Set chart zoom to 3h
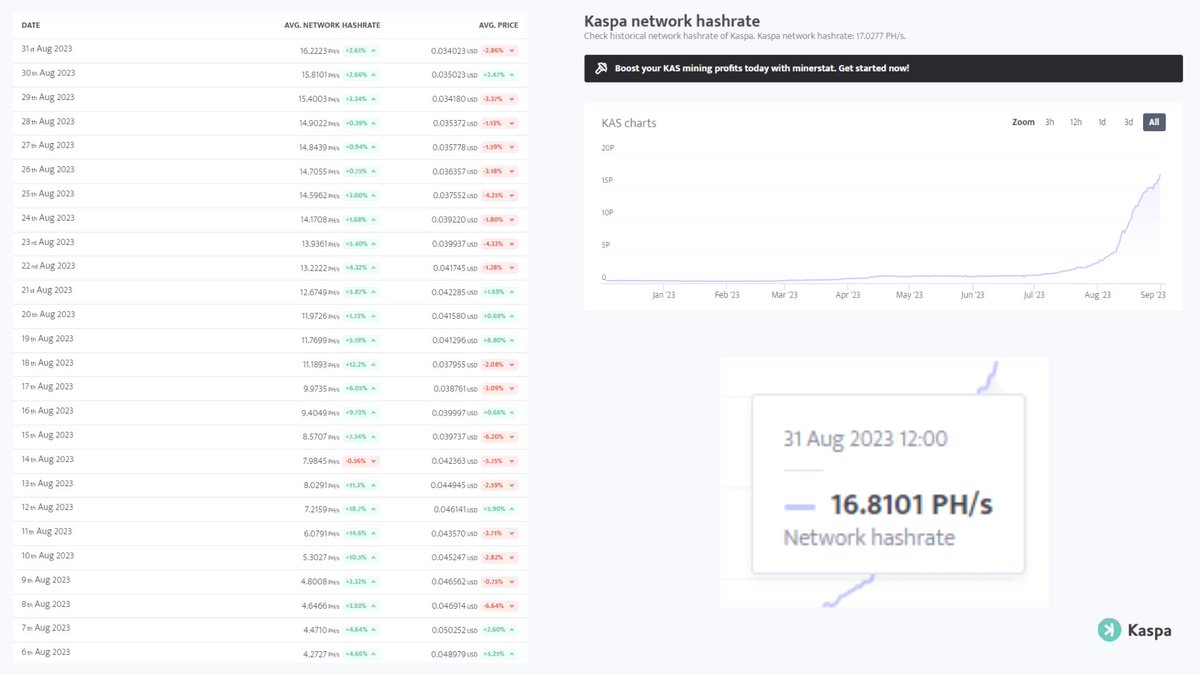The height and width of the screenshot is (675, 1200). [1050, 122]
